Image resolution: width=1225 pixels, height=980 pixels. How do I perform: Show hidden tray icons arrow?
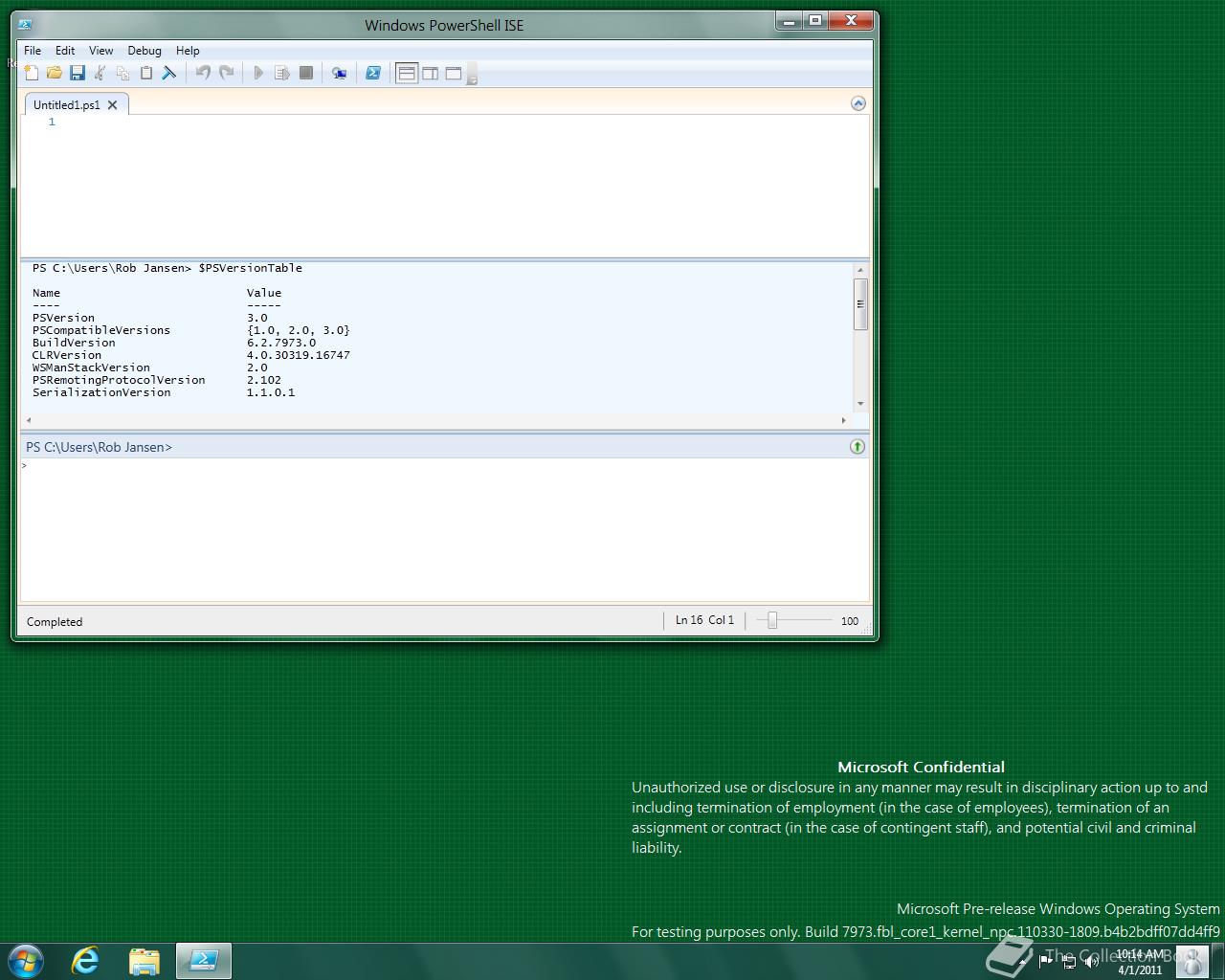point(1024,962)
